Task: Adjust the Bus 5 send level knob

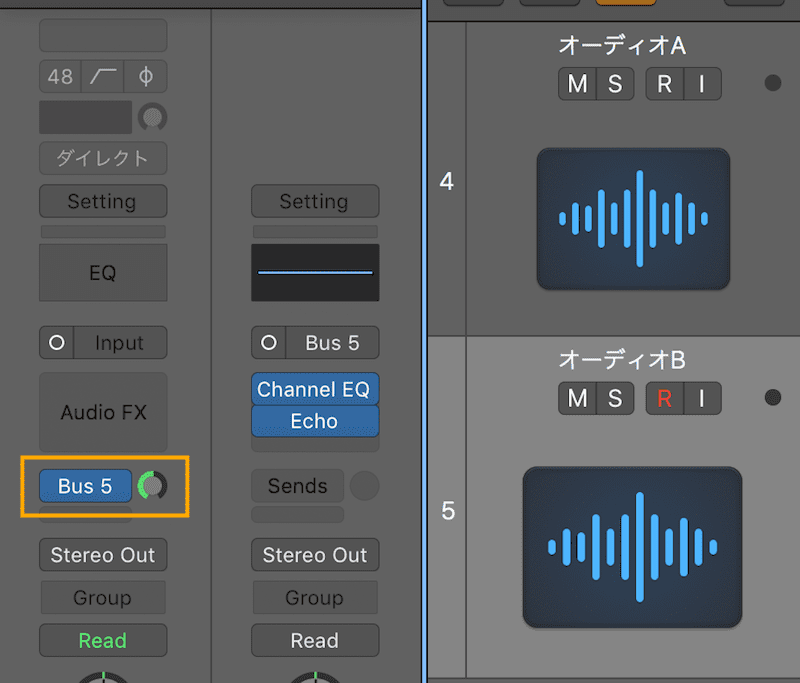Action: [153, 486]
